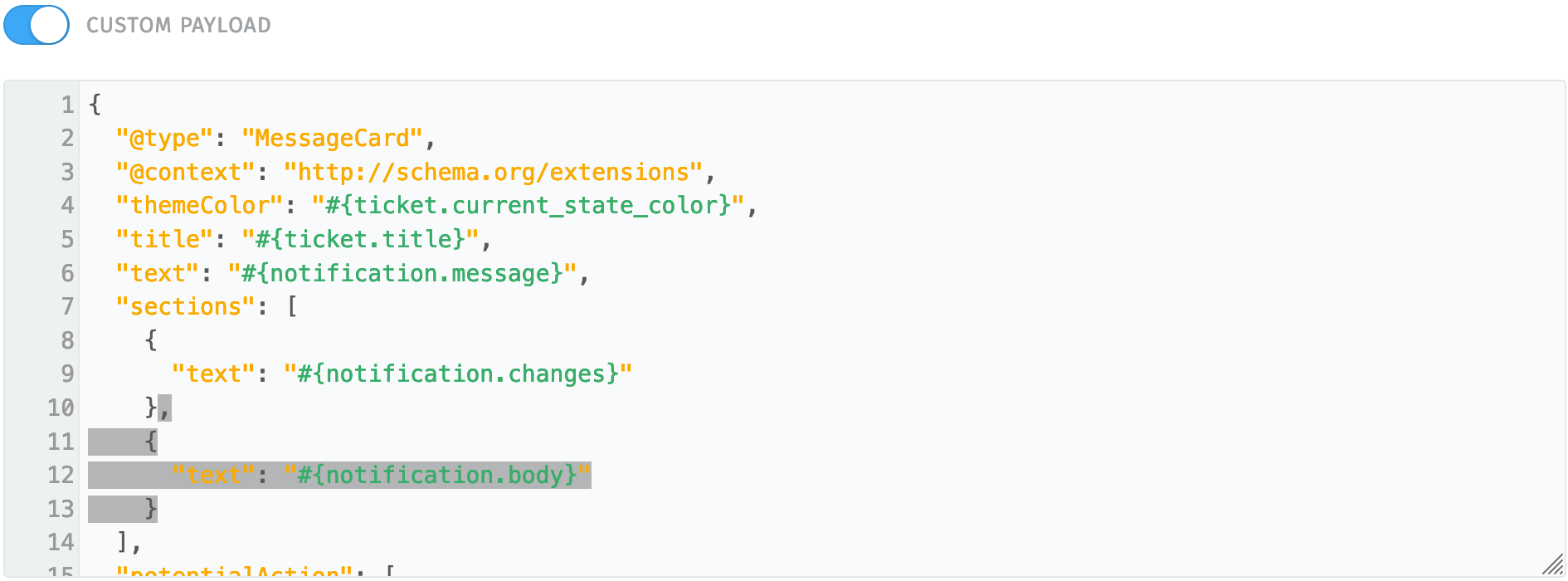
Task: Click line number 14 in gutter
Action: 61,542
